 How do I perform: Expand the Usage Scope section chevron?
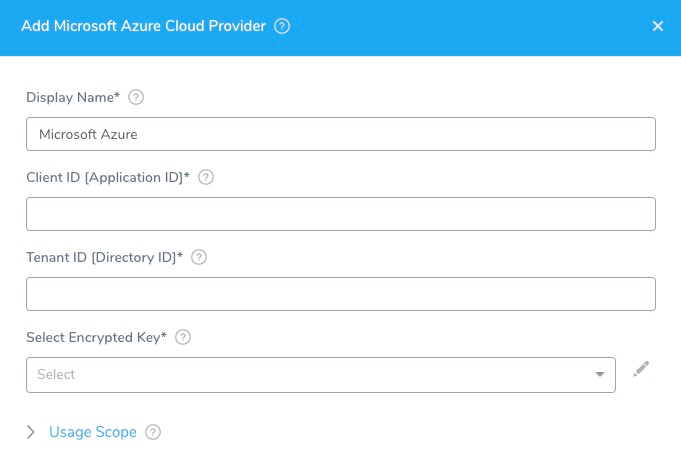[30, 432]
